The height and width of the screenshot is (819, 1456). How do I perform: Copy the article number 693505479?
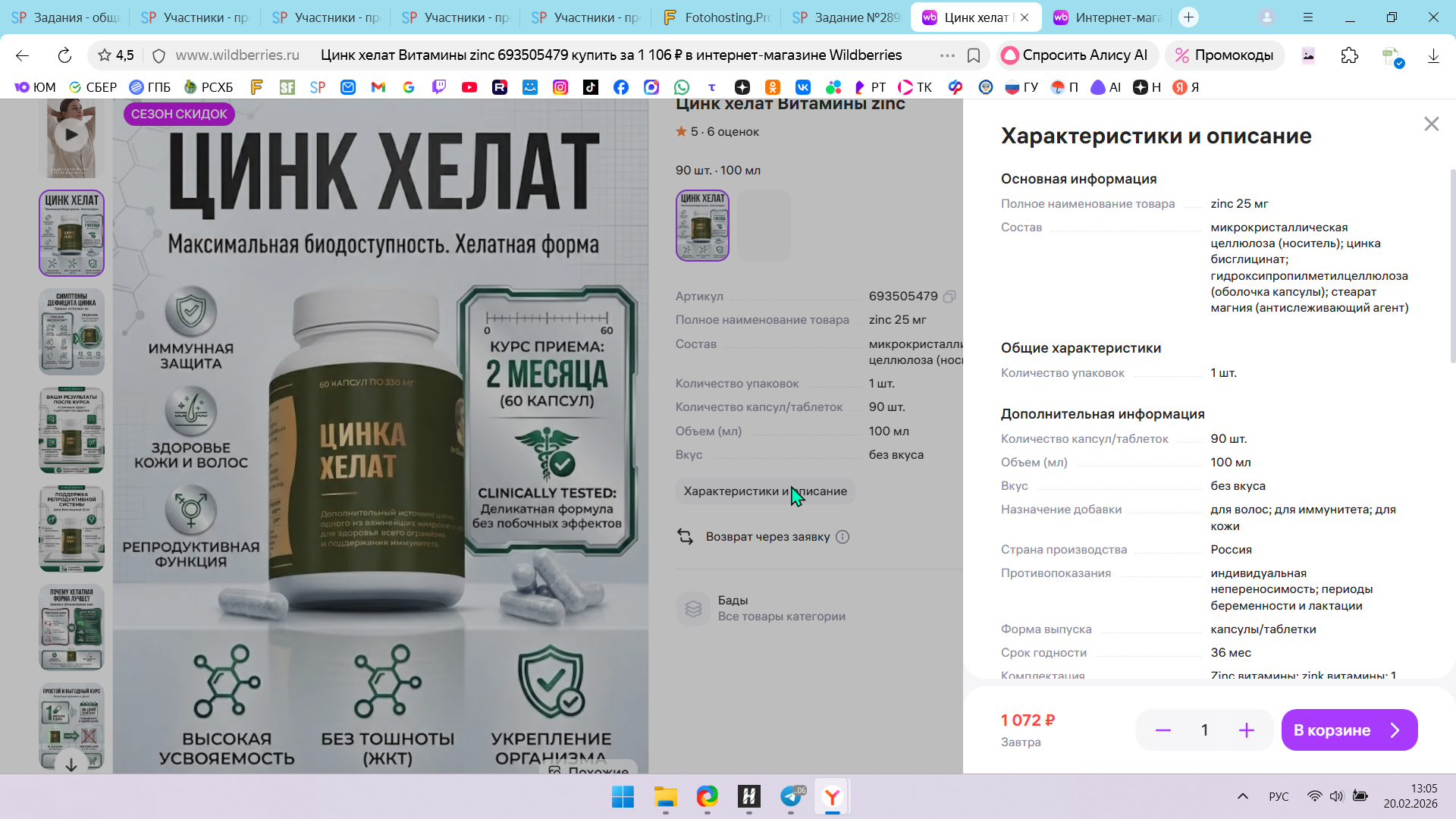point(949,297)
